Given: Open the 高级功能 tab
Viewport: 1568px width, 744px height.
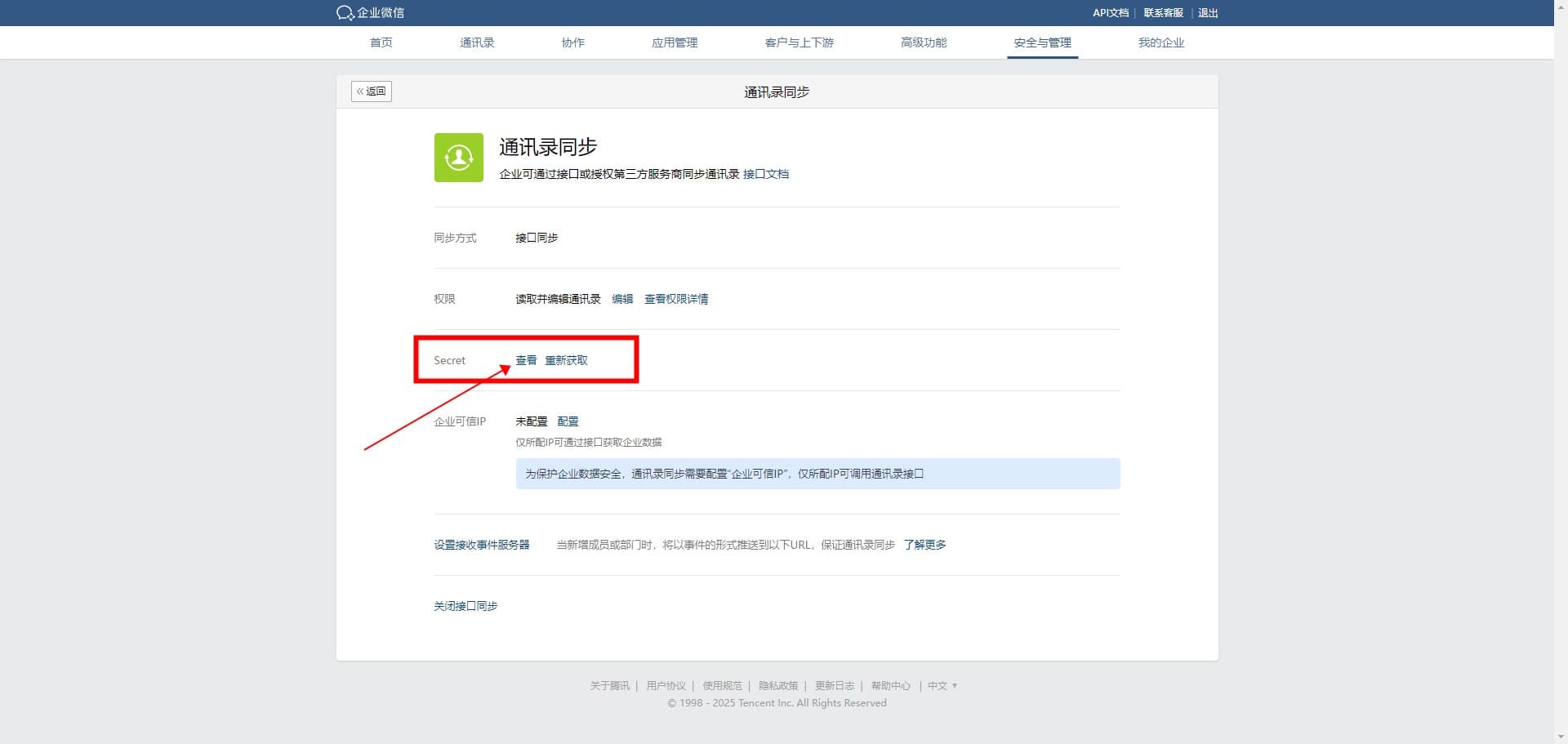Looking at the screenshot, I should click(x=924, y=42).
